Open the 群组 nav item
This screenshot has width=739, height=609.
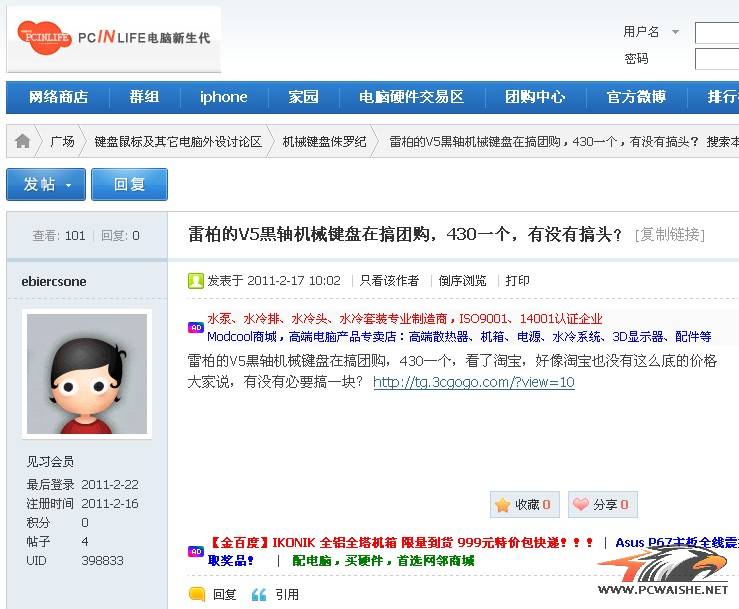coord(144,97)
